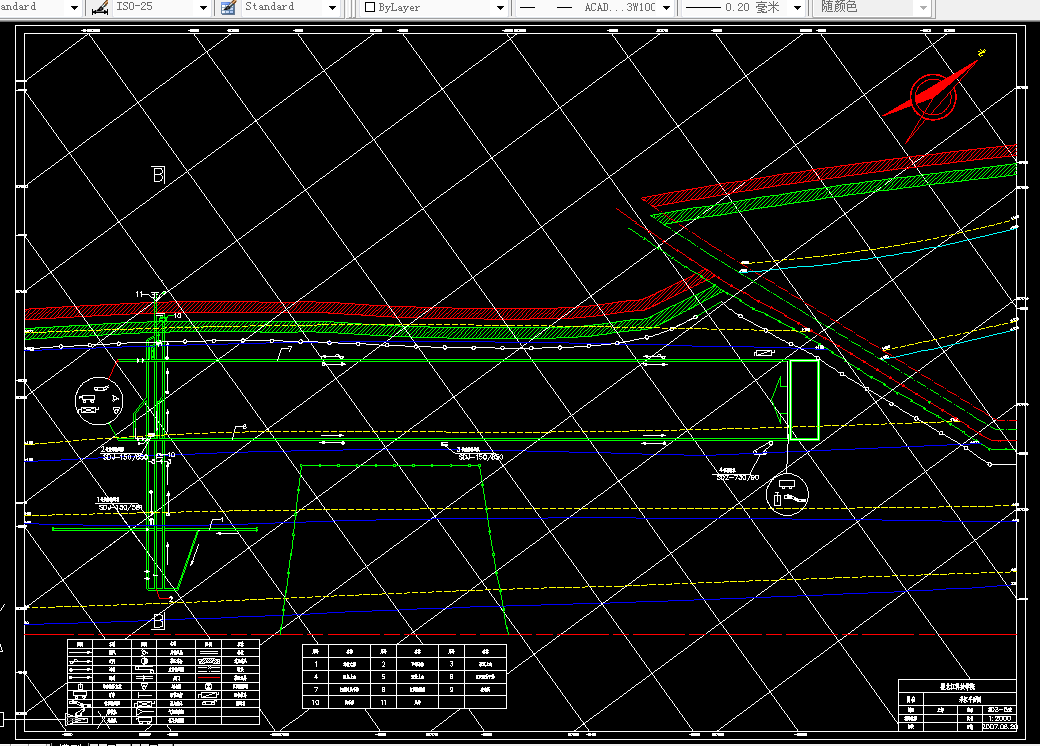
Task: Select the red north arrow compass symbol
Action: click(933, 97)
